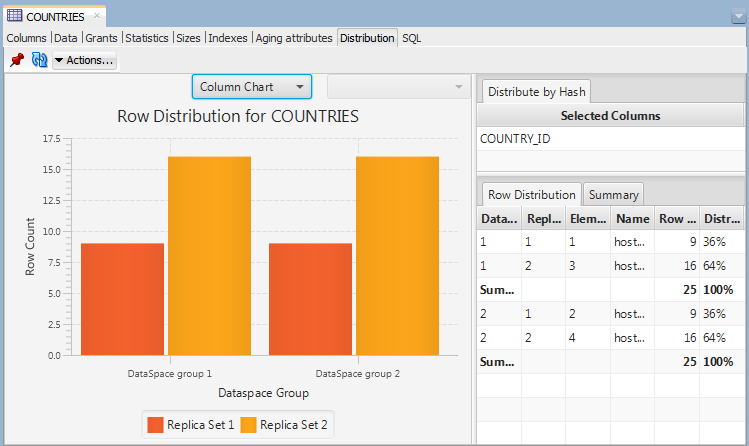The height and width of the screenshot is (446, 749).
Task: Open the tab list dropdown at top right
Action: 738,17
